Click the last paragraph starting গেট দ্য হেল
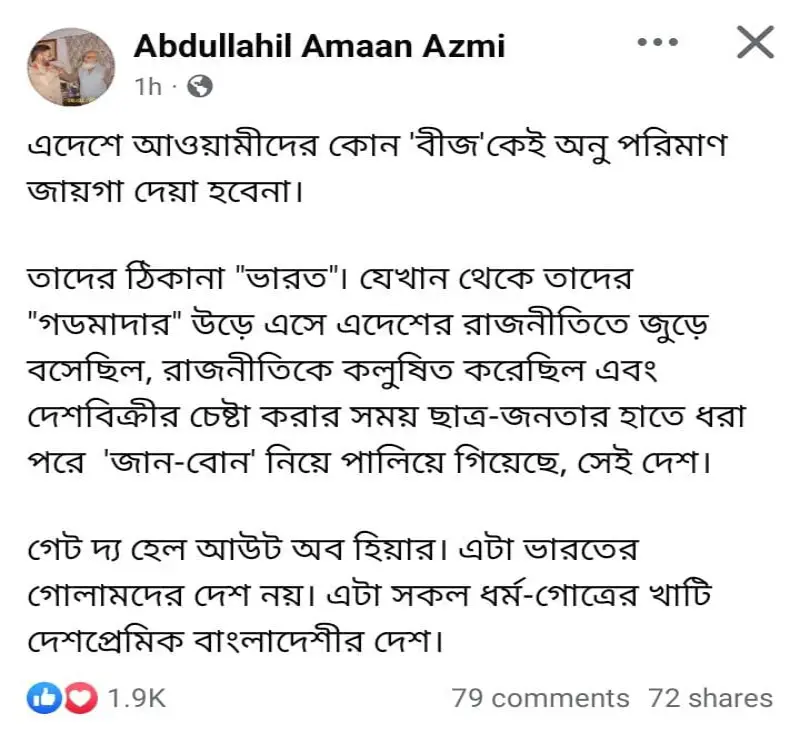 [369, 595]
